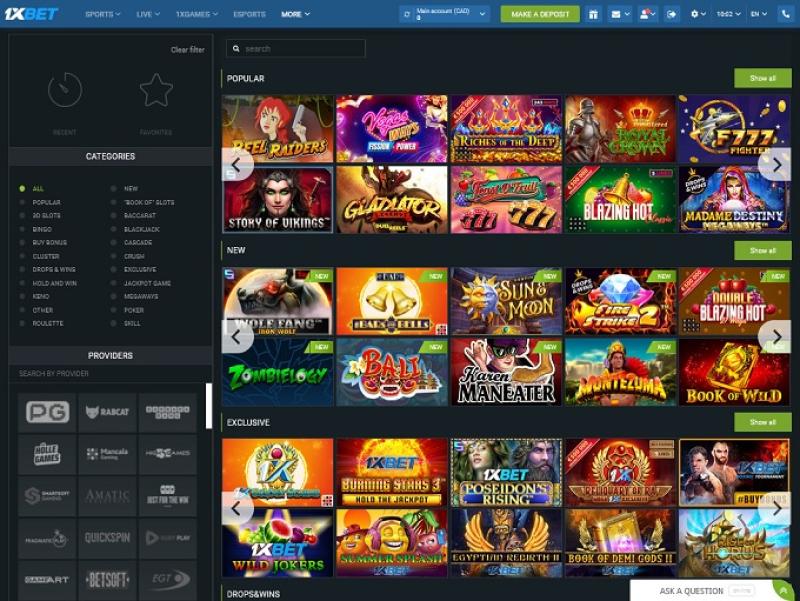Refresh the main account balance icon
800x601 pixels.
click(407, 14)
